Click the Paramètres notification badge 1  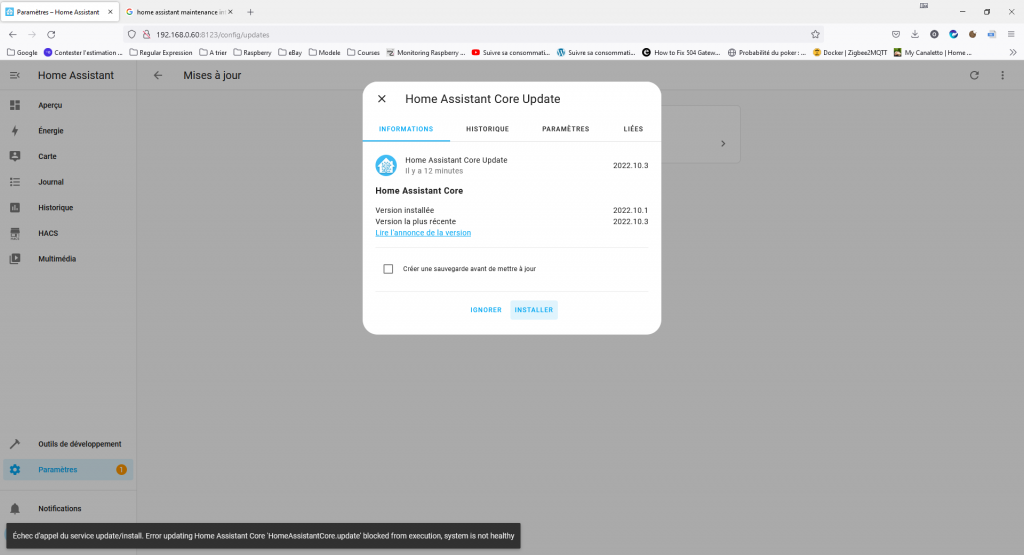click(121, 469)
